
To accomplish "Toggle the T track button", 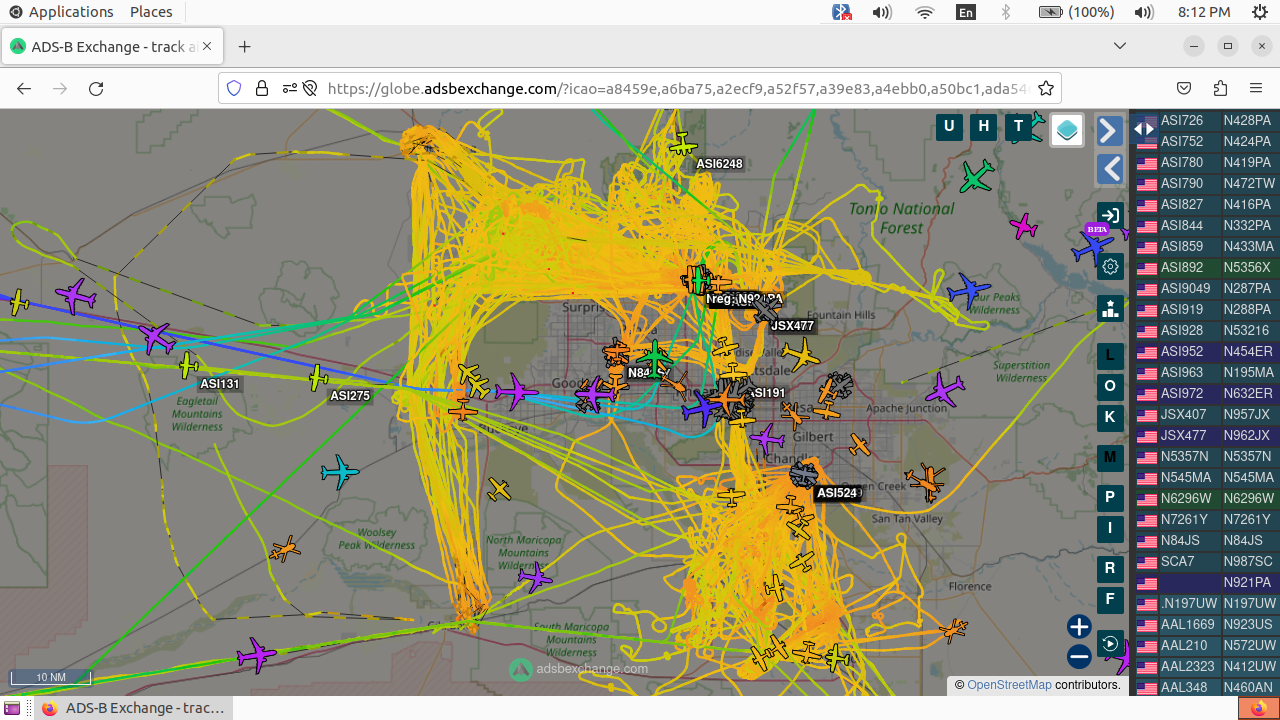I will coord(1019,126).
